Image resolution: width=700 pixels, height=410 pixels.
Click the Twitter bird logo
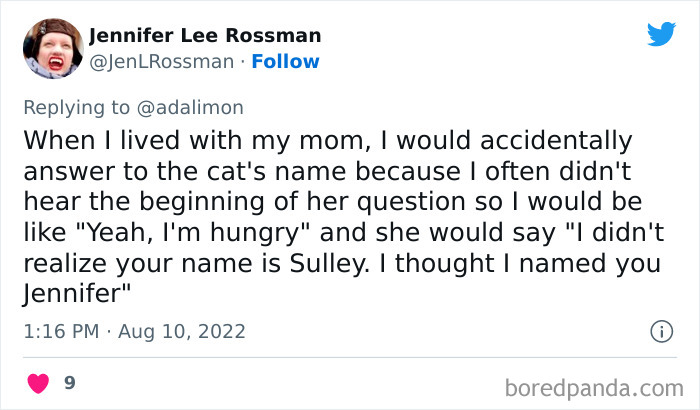[x=661, y=35]
